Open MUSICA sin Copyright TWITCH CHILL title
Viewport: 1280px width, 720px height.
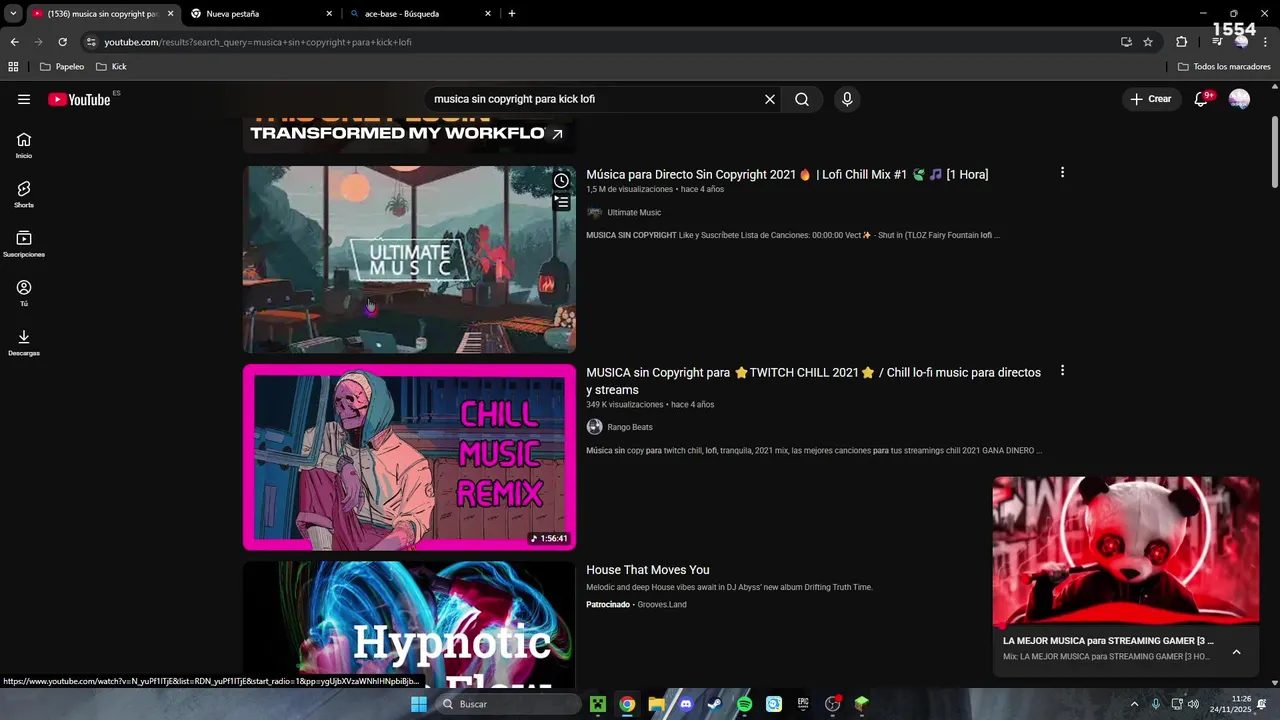pyautogui.click(x=813, y=381)
